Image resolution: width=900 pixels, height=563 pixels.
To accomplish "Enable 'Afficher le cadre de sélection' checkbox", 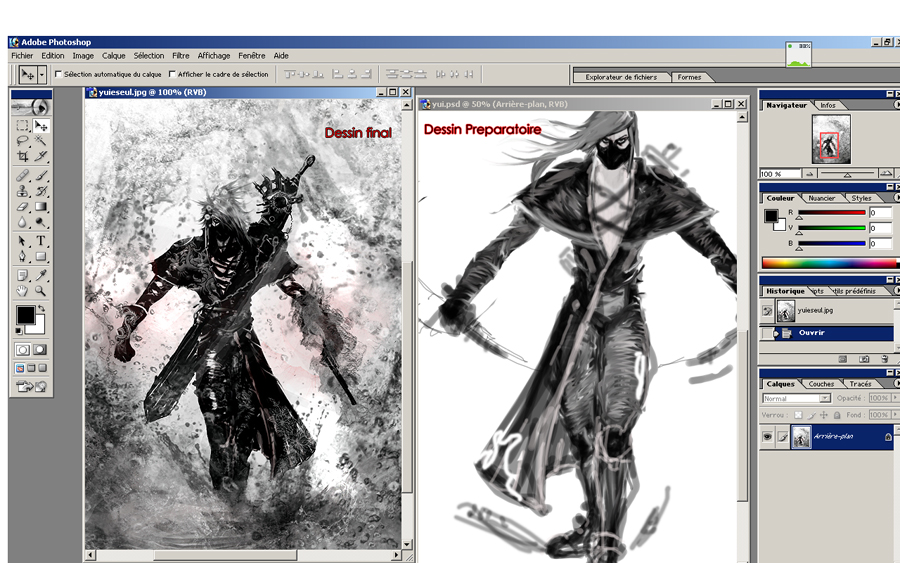I will coord(172,74).
